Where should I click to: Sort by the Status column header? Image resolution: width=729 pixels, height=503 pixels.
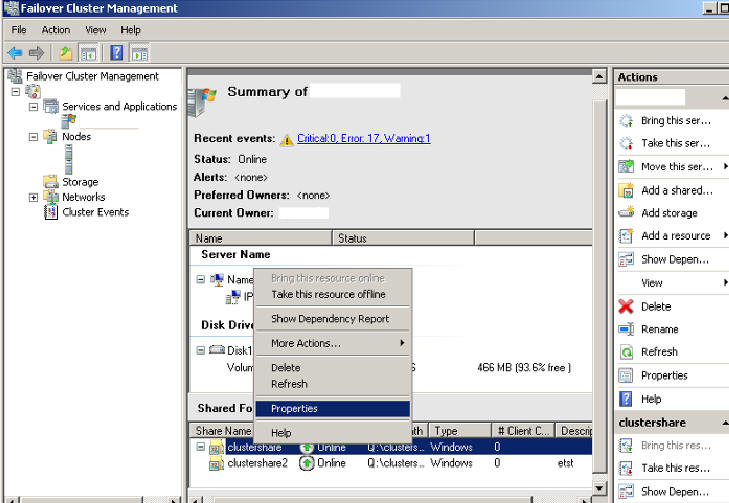click(404, 238)
